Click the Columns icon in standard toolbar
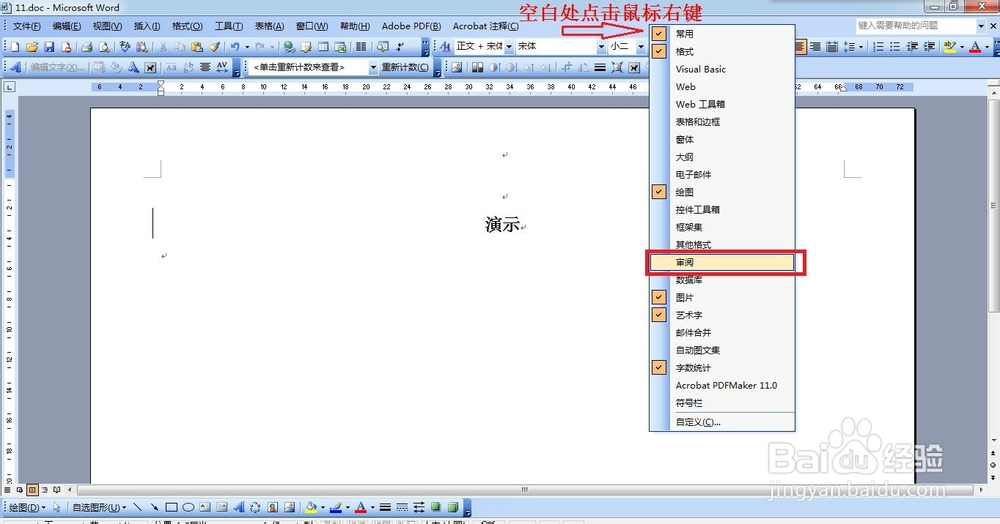1000x524 pixels. click(x=361, y=47)
